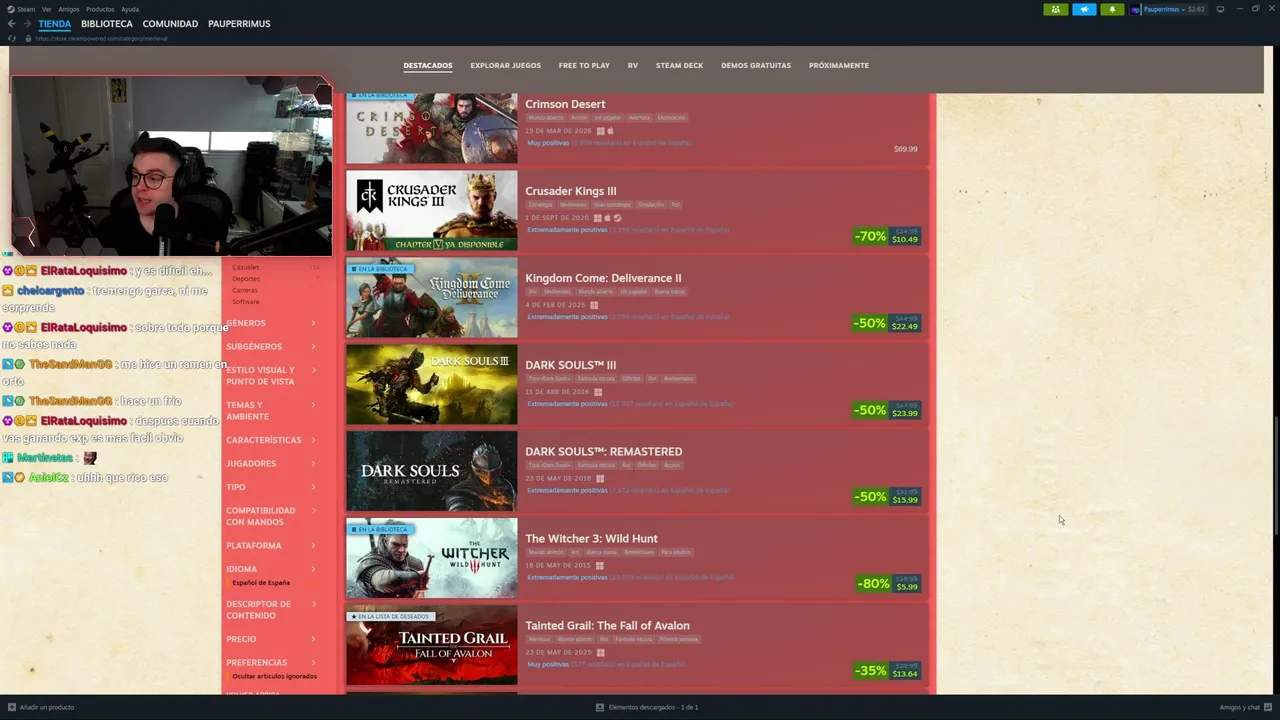Viewport: 1280px width, 720px height.
Task: Open the DESTACADOS store tab
Action: pyautogui.click(x=428, y=66)
